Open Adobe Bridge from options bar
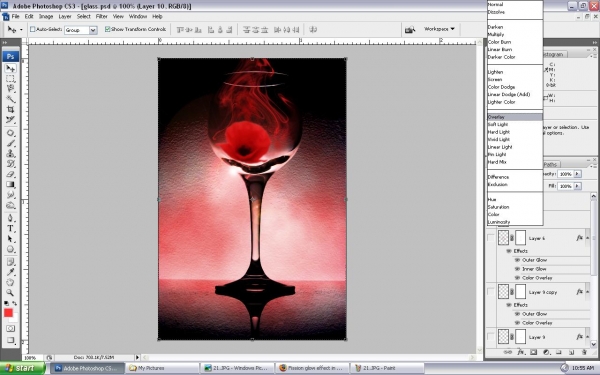 (x=410, y=29)
